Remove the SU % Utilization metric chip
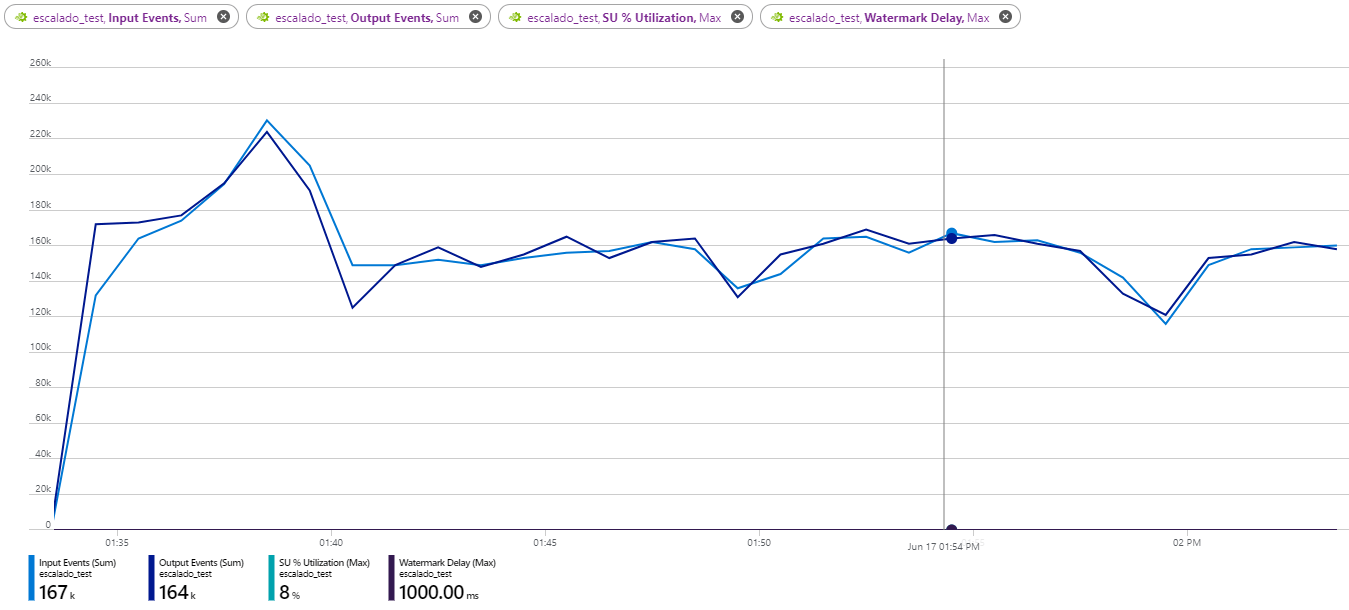This screenshot has height=610, width=1349. pyautogui.click(x=737, y=17)
